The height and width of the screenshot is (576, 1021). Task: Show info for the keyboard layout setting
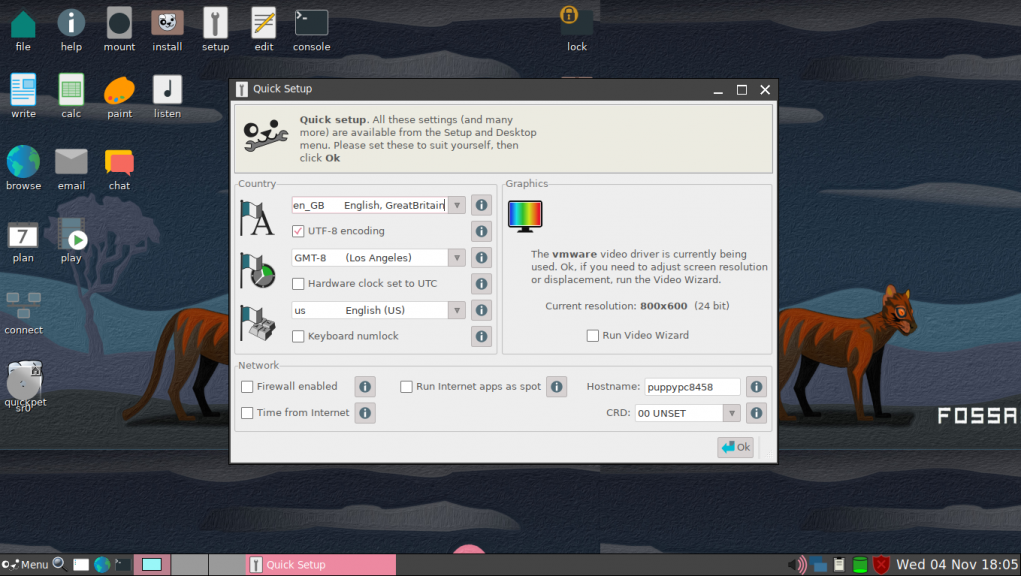[x=481, y=310]
